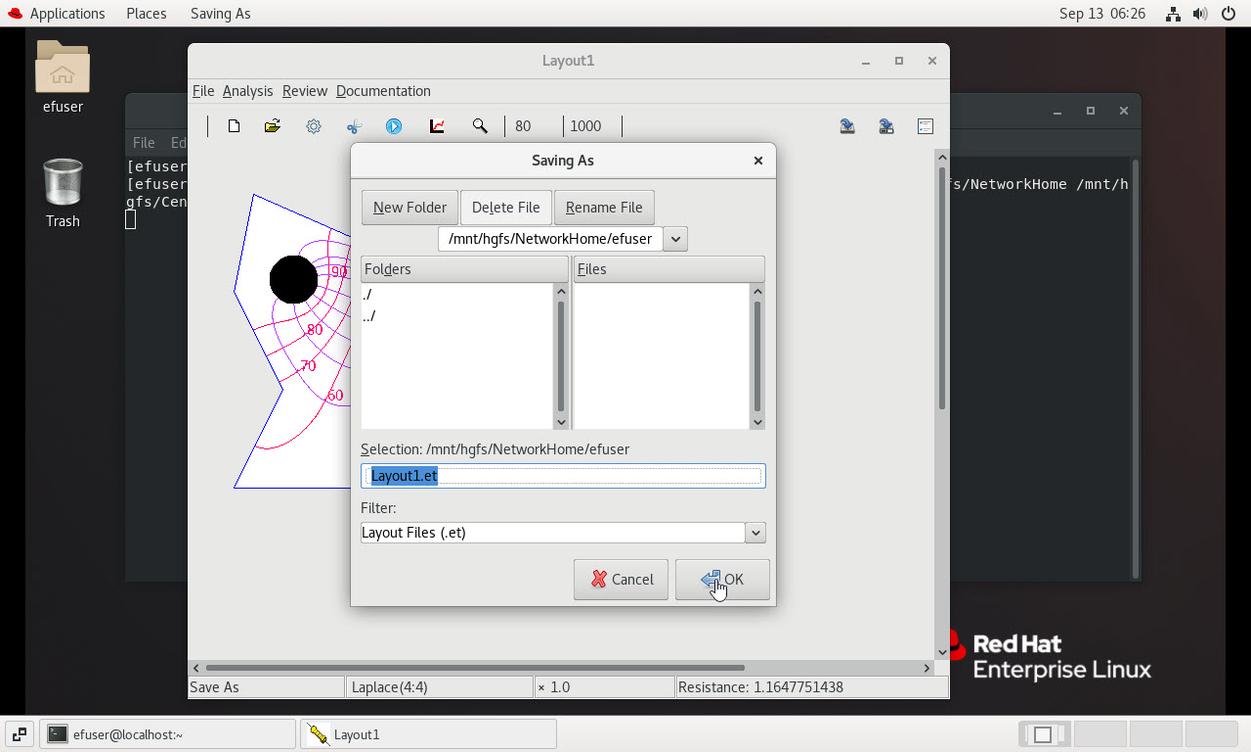Select the magnifying glass zoom tool

(x=480, y=126)
